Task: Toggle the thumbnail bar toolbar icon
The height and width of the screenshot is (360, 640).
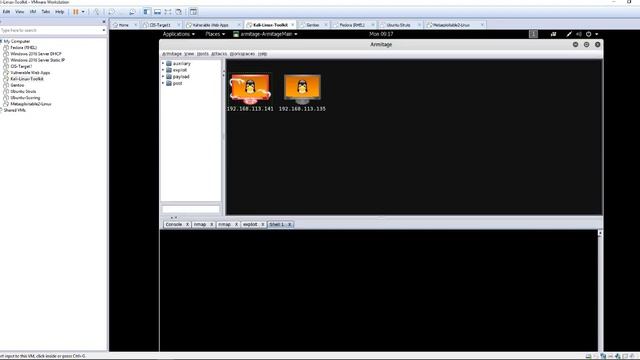Action: tap(157, 12)
